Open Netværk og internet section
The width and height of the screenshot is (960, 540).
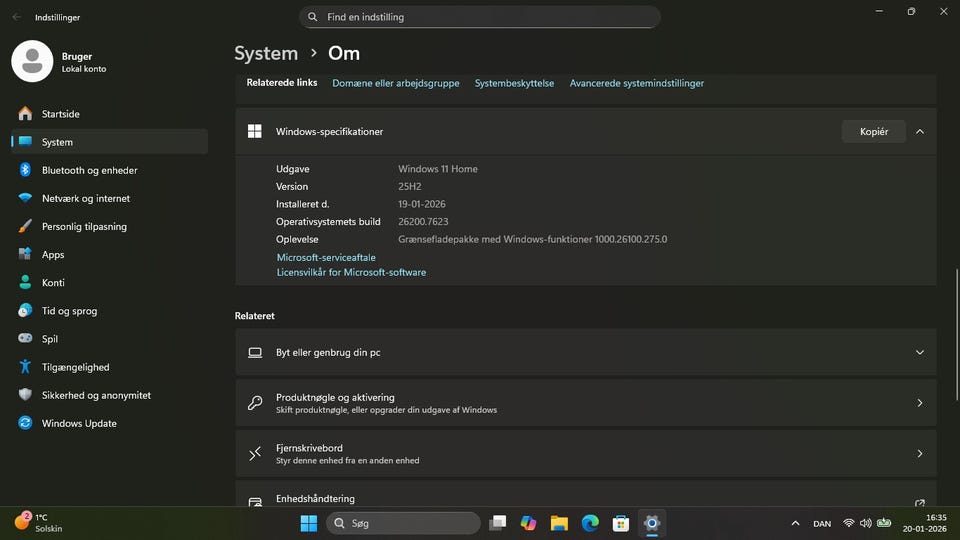point(85,198)
